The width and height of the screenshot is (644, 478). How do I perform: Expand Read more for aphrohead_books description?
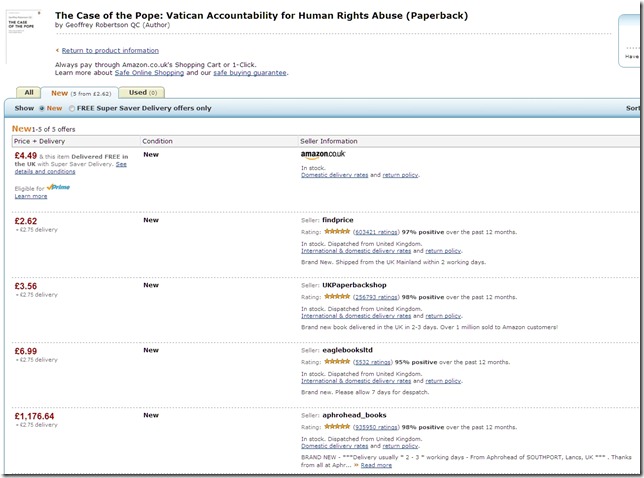pyautogui.click(x=376, y=465)
